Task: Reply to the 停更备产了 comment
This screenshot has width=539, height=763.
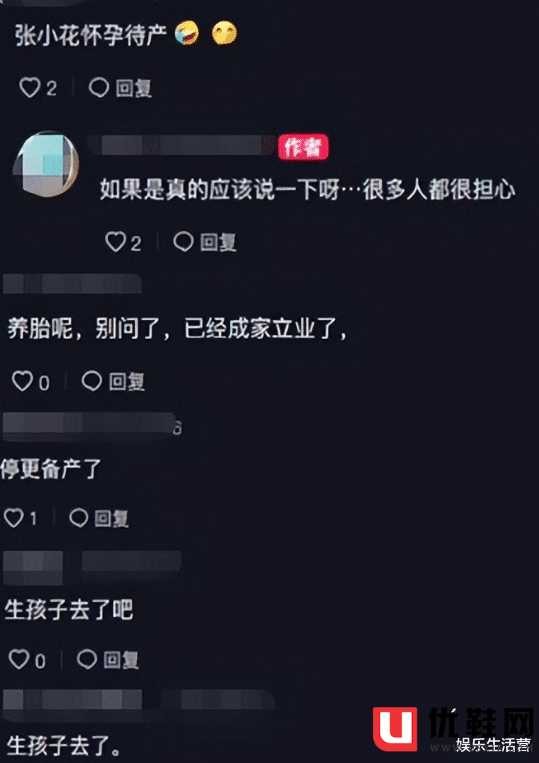Action: coord(99,518)
